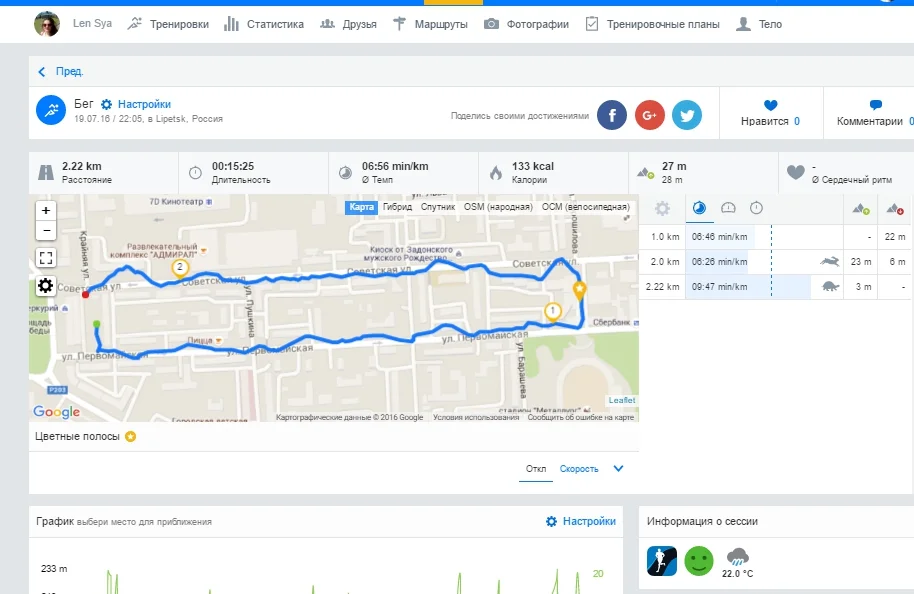Open the Бег activity Настройки
This screenshot has width=914, height=594.
pyautogui.click(x=136, y=104)
